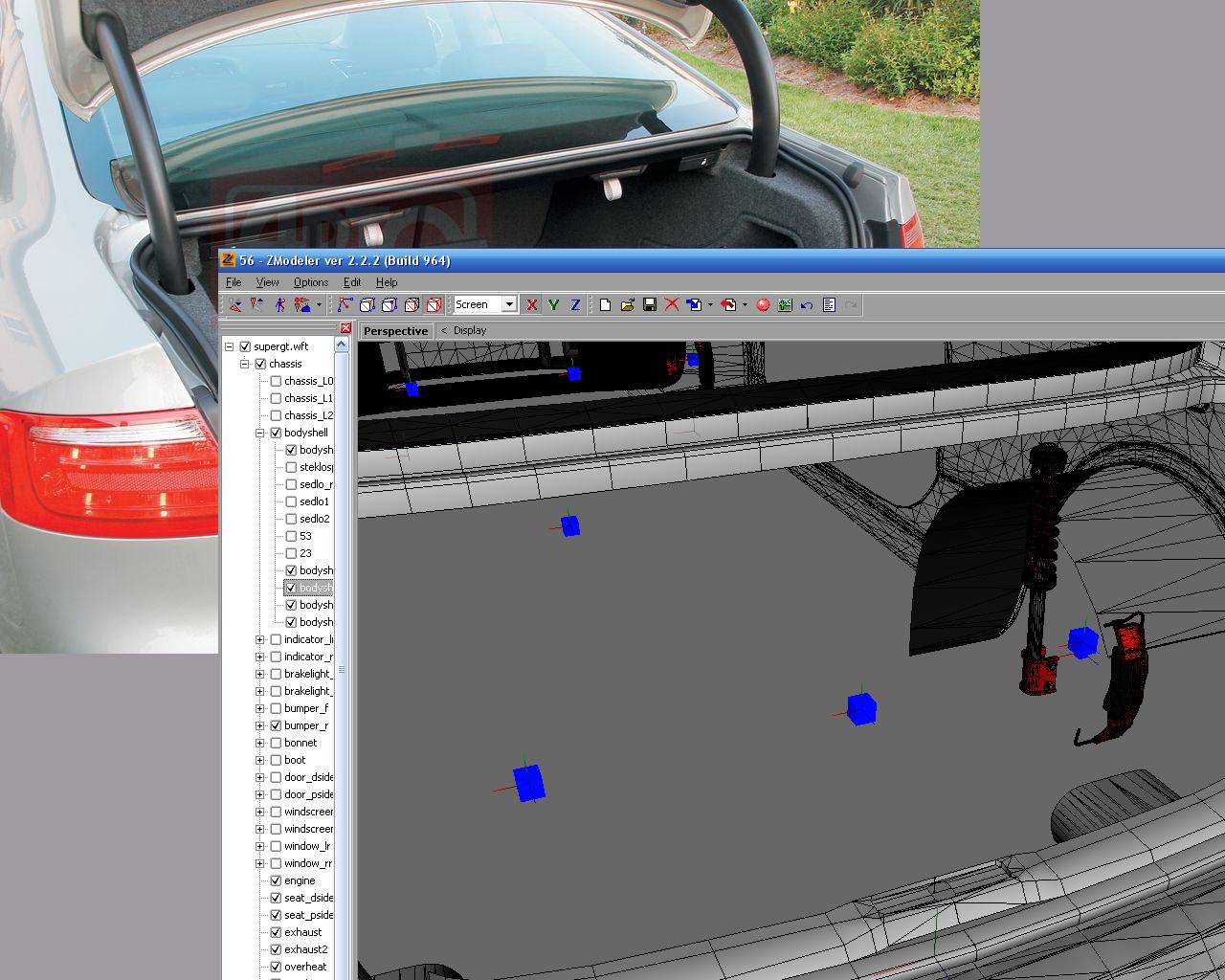Click the Save floppy disk icon
The width and height of the screenshot is (1225, 980).
click(649, 304)
